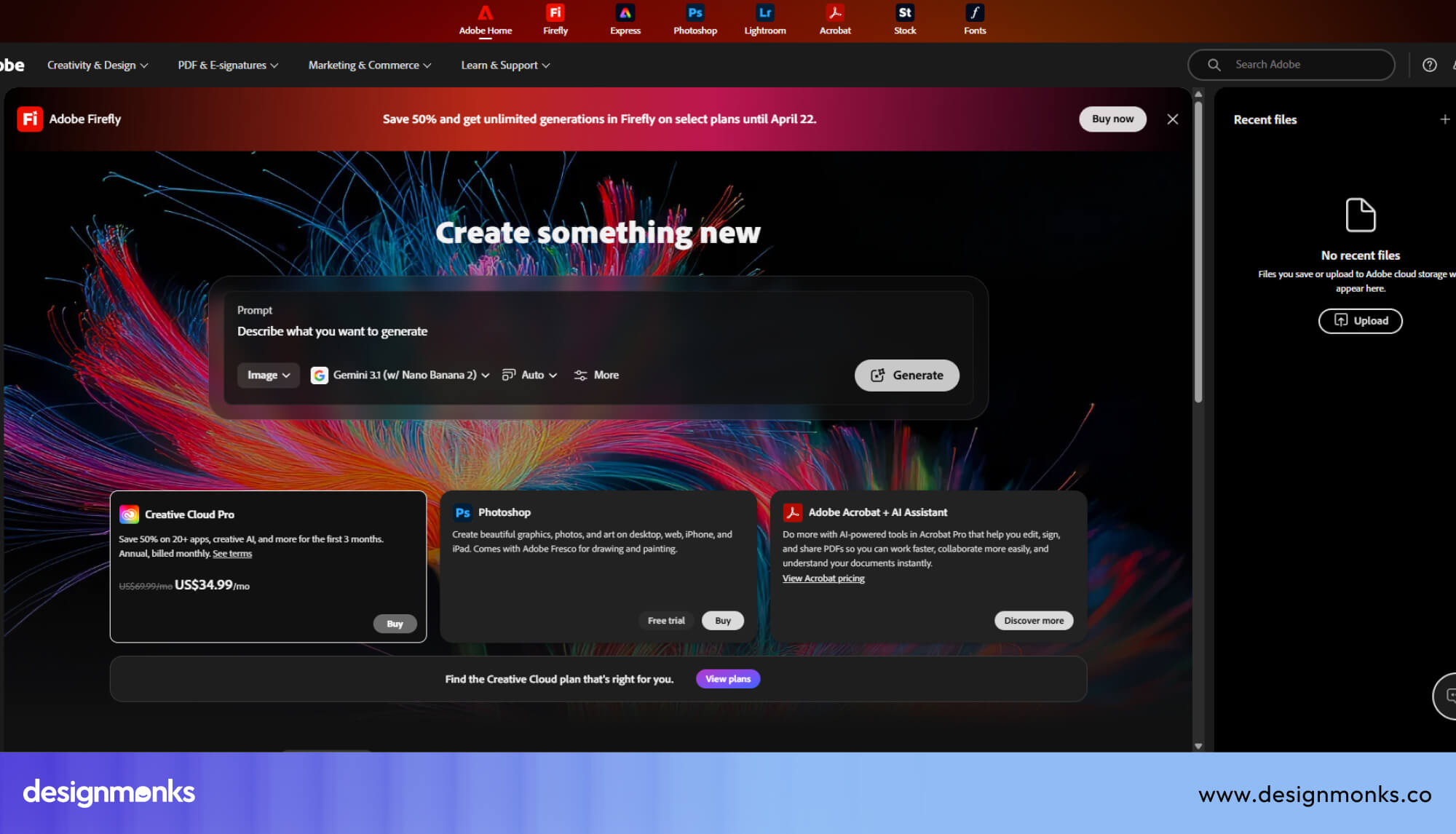This screenshot has width=1456, height=834.
Task: Close the Firefly promo banner
Action: pyautogui.click(x=1172, y=119)
